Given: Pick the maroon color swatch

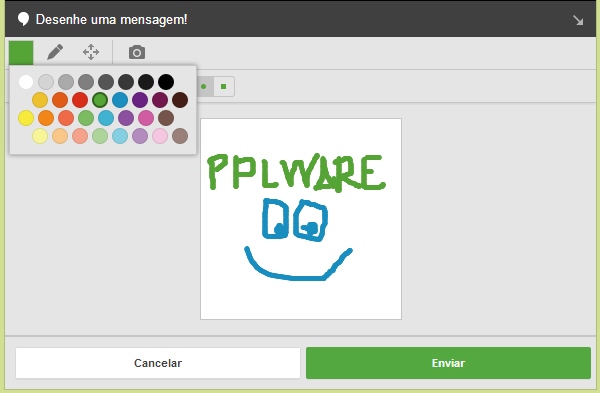Looking at the screenshot, I should [x=160, y=100].
